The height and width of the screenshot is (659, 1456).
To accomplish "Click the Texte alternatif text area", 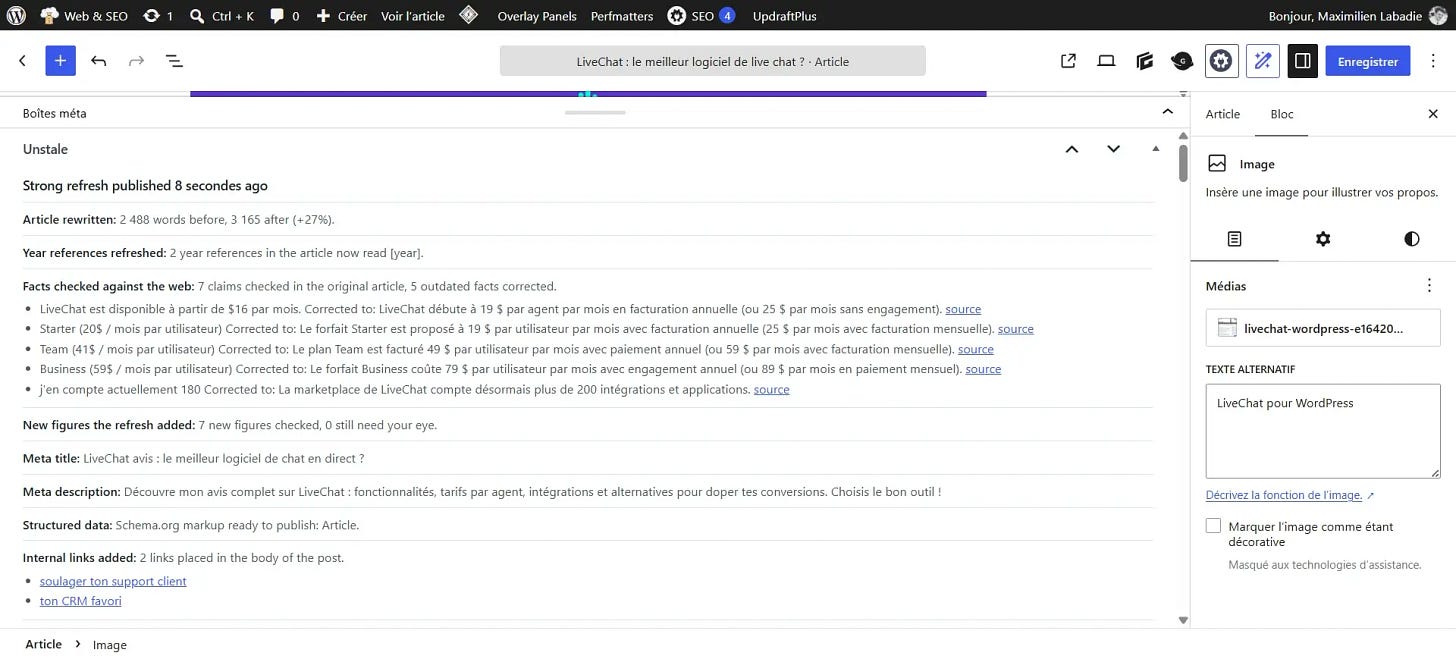I will (x=1323, y=431).
